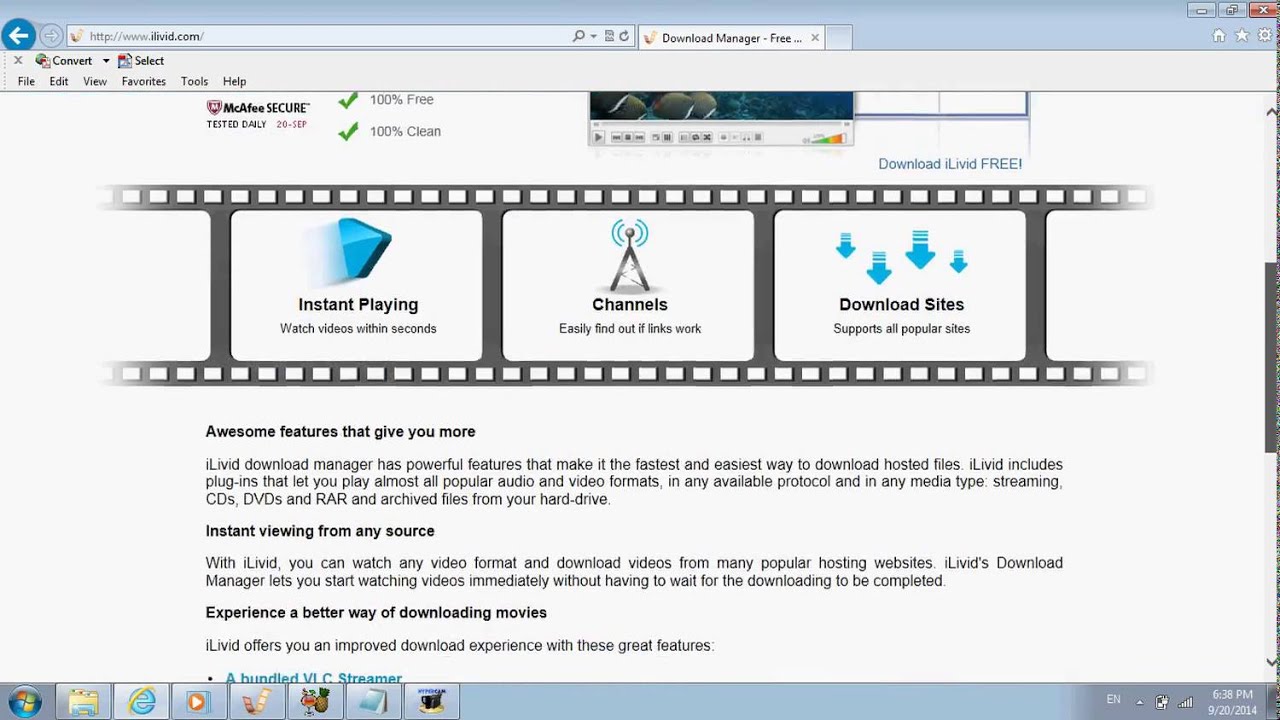Open the A bundled VLC Streamer link
The height and width of the screenshot is (720, 1280).
pos(314,678)
